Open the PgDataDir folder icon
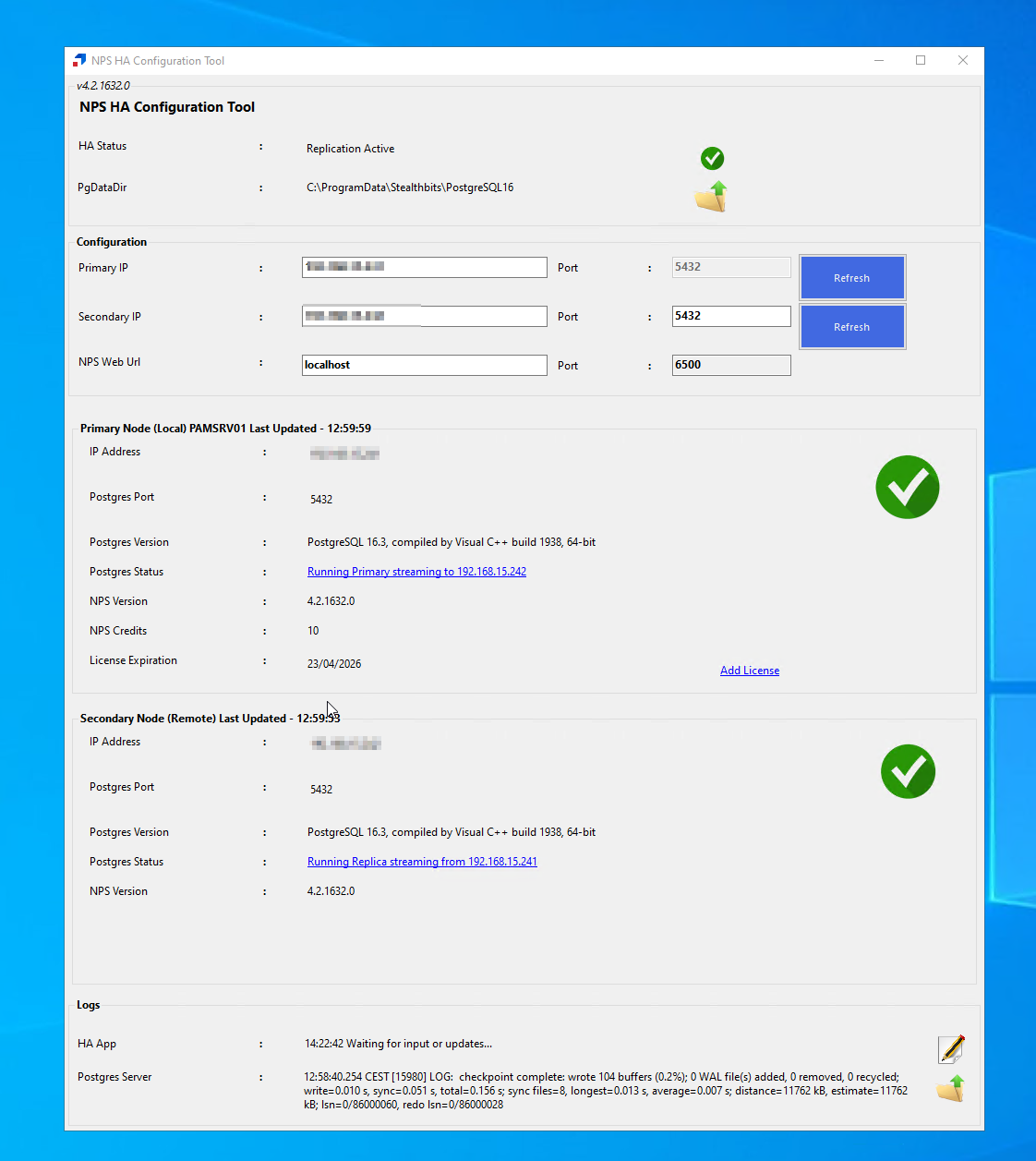This screenshot has width=1036, height=1161. (x=711, y=197)
